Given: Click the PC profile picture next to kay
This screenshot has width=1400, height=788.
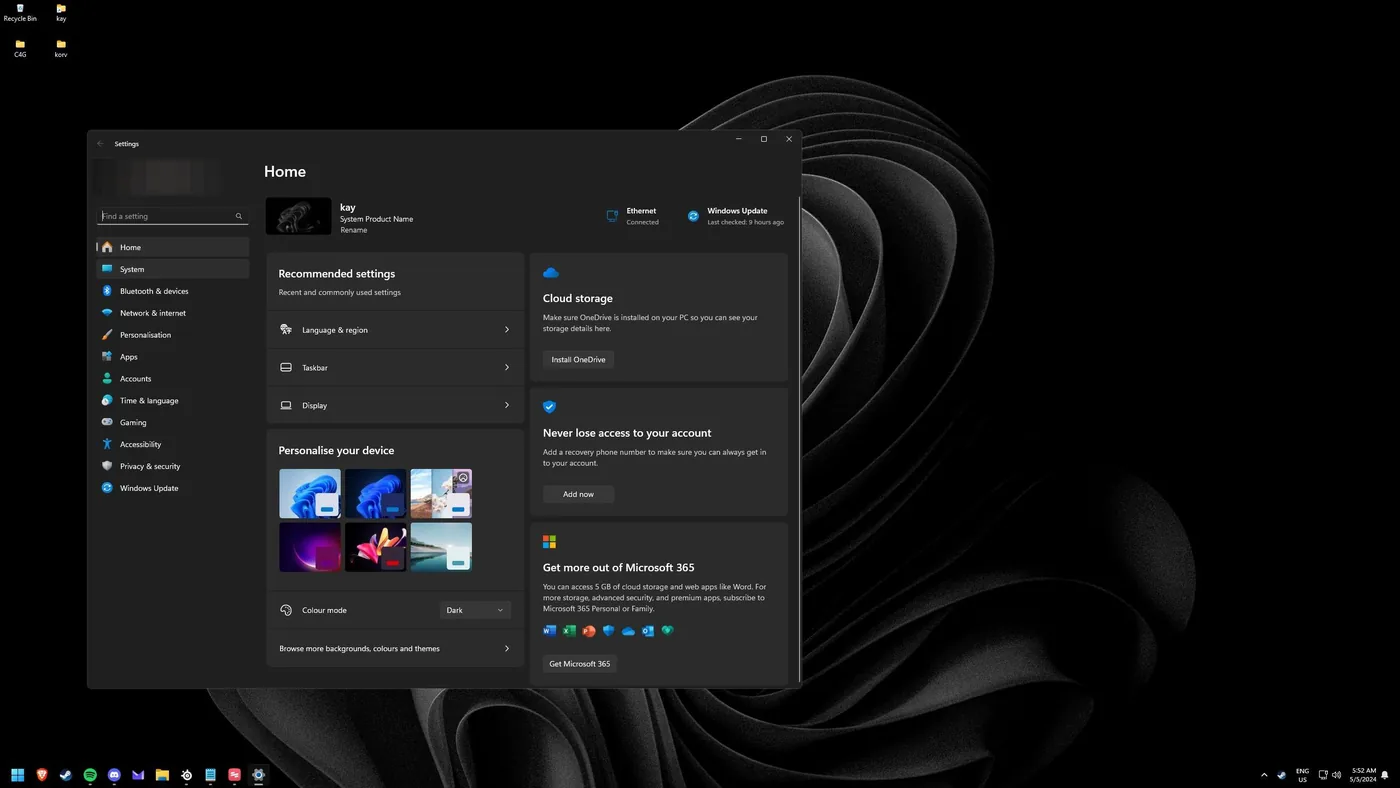Looking at the screenshot, I should coord(298,216).
